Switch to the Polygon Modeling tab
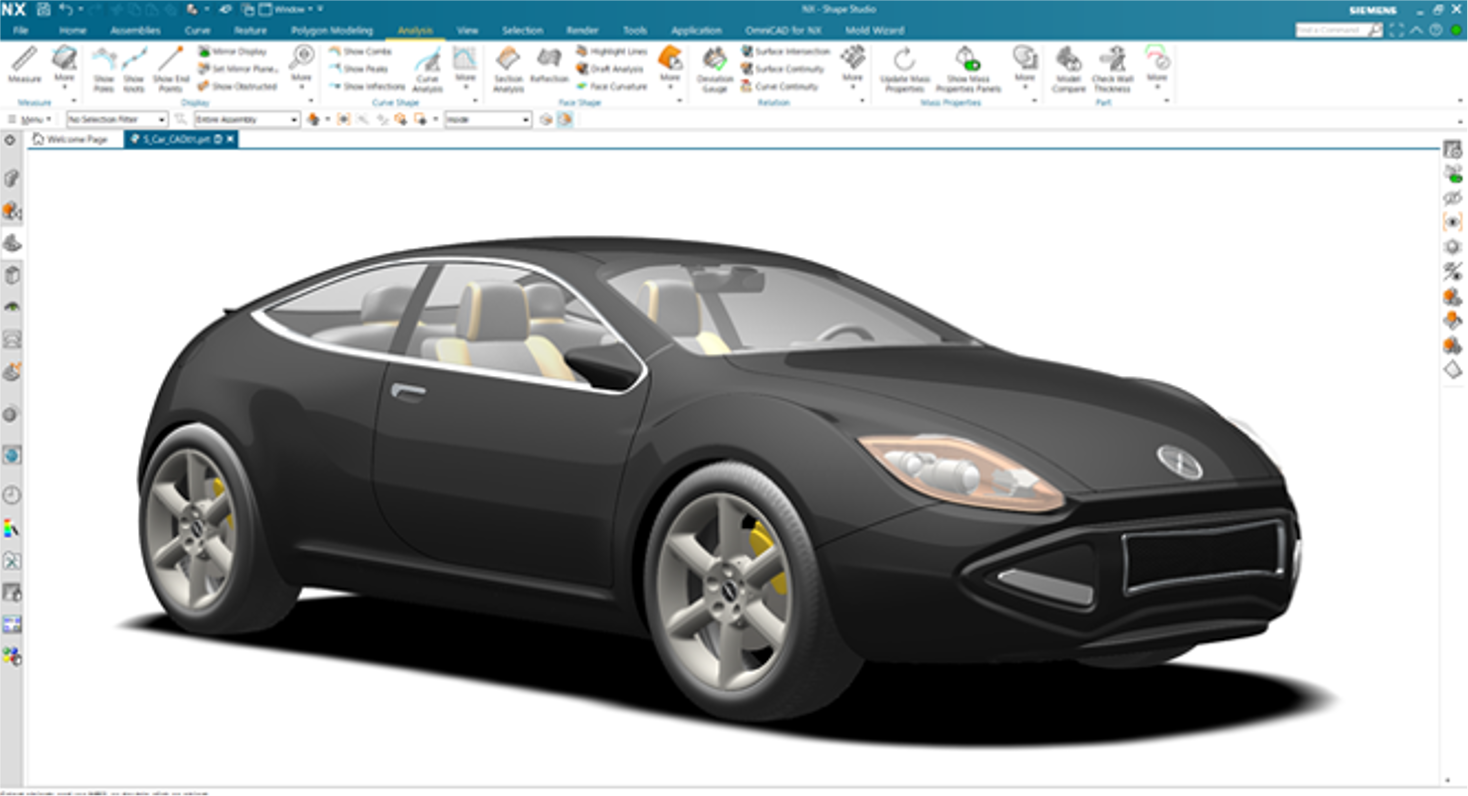 [331, 31]
